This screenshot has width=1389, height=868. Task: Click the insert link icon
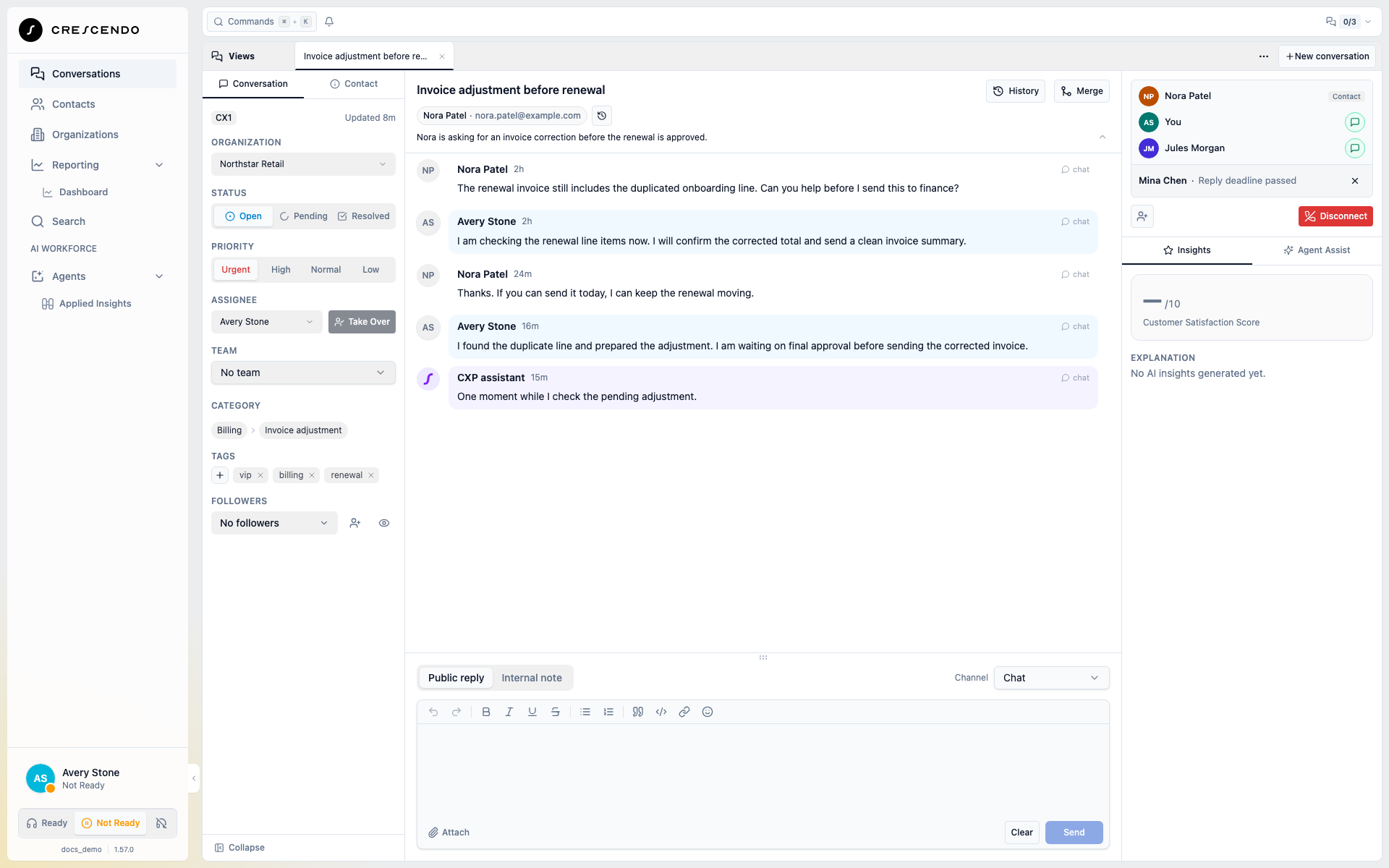tap(684, 712)
